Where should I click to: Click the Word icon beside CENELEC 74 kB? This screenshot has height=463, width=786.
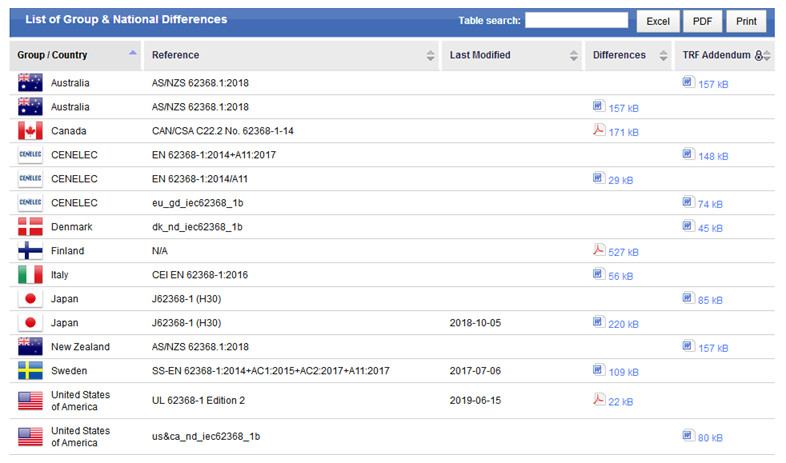pyautogui.click(x=689, y=202)
